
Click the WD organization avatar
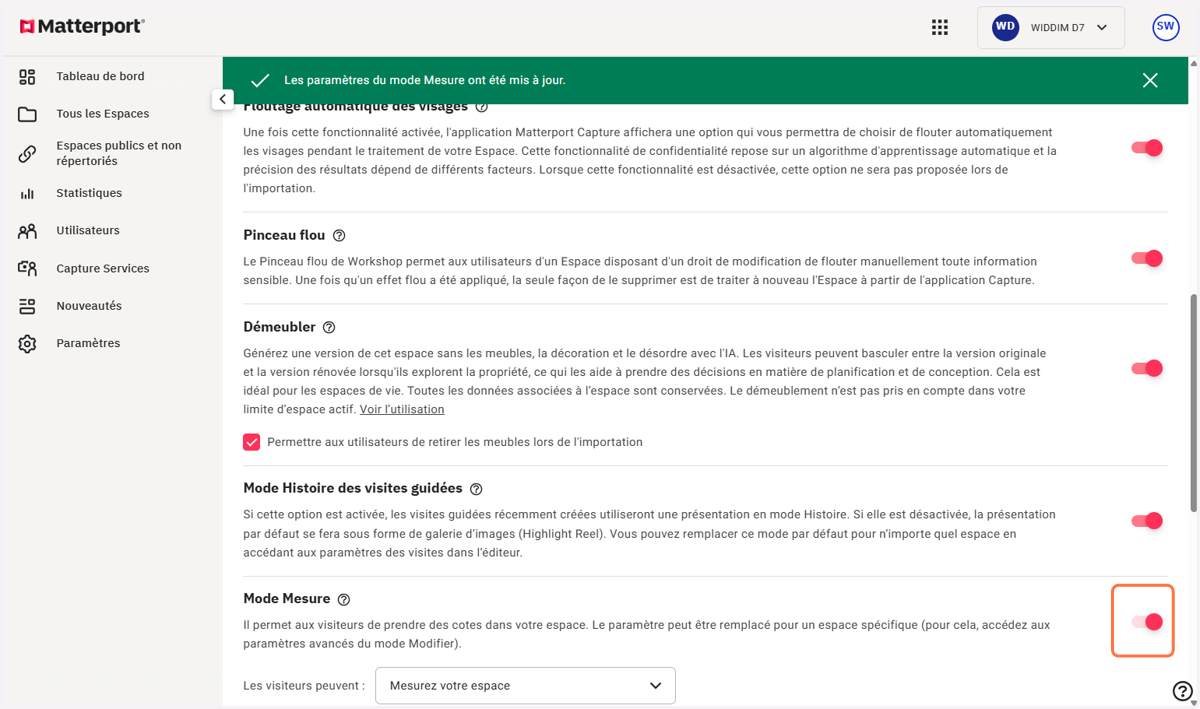1005,28
